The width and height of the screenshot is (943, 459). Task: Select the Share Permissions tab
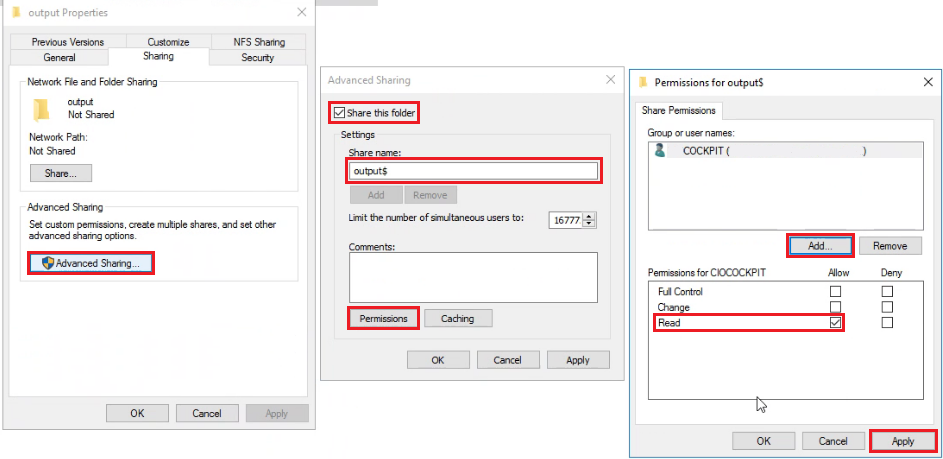click(678, 111)
